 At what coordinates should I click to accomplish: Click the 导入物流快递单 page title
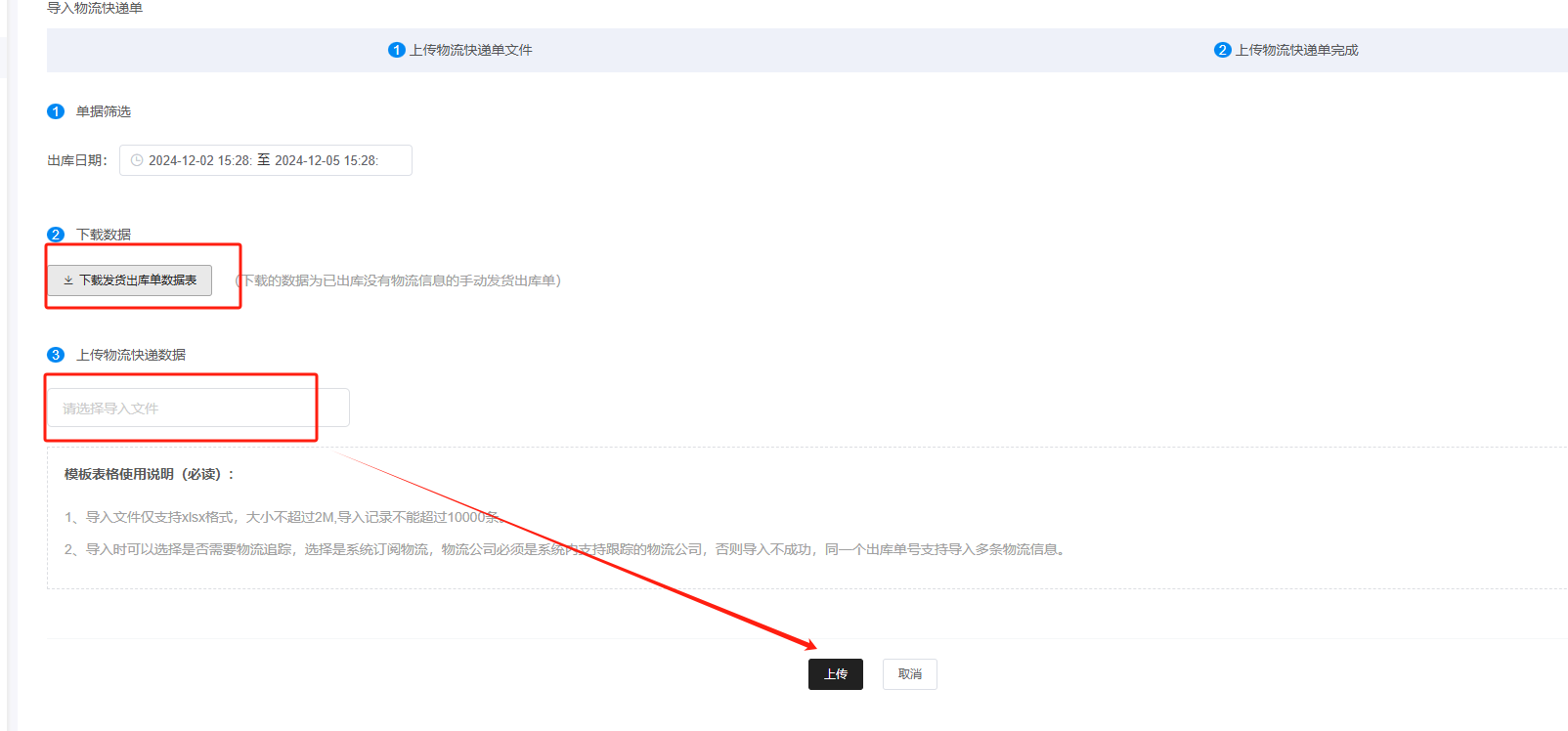point(95,8)
